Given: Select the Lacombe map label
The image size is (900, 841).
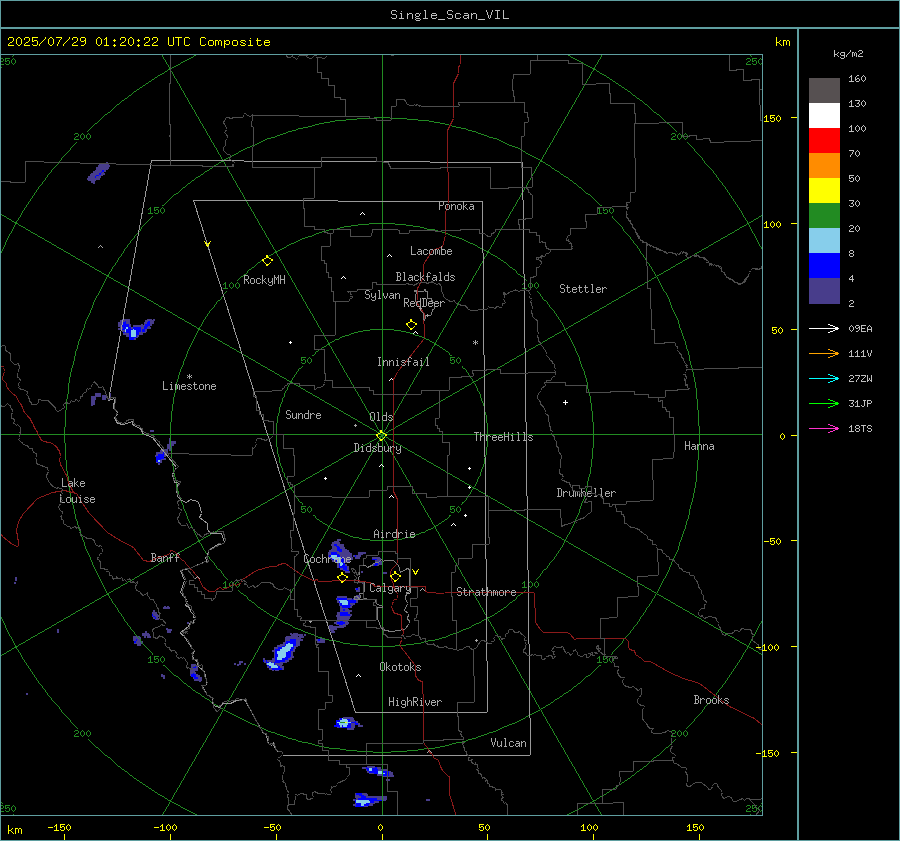Looking at the screenshot, I should point(431,251).
